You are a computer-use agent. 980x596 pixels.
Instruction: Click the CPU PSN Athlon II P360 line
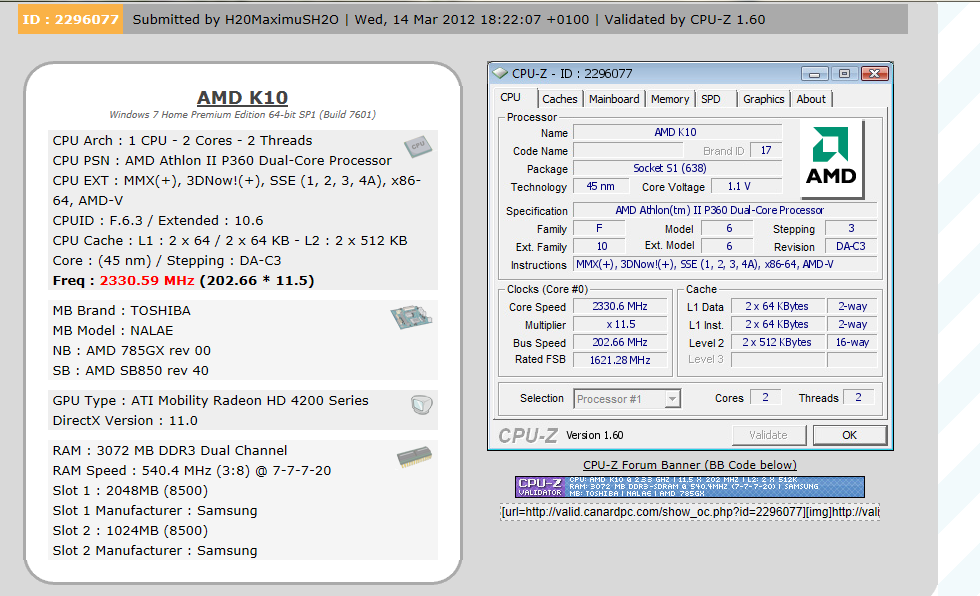(x=222, y=161)
